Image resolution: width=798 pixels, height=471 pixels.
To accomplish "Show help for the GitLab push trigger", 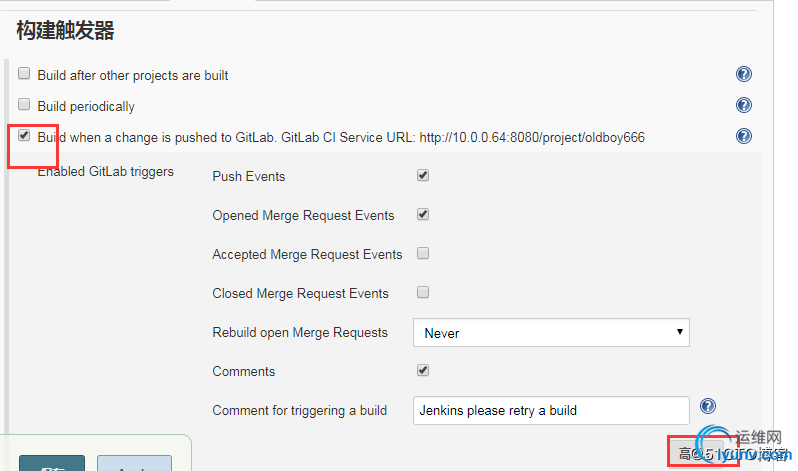I will (x=744, y=136).
